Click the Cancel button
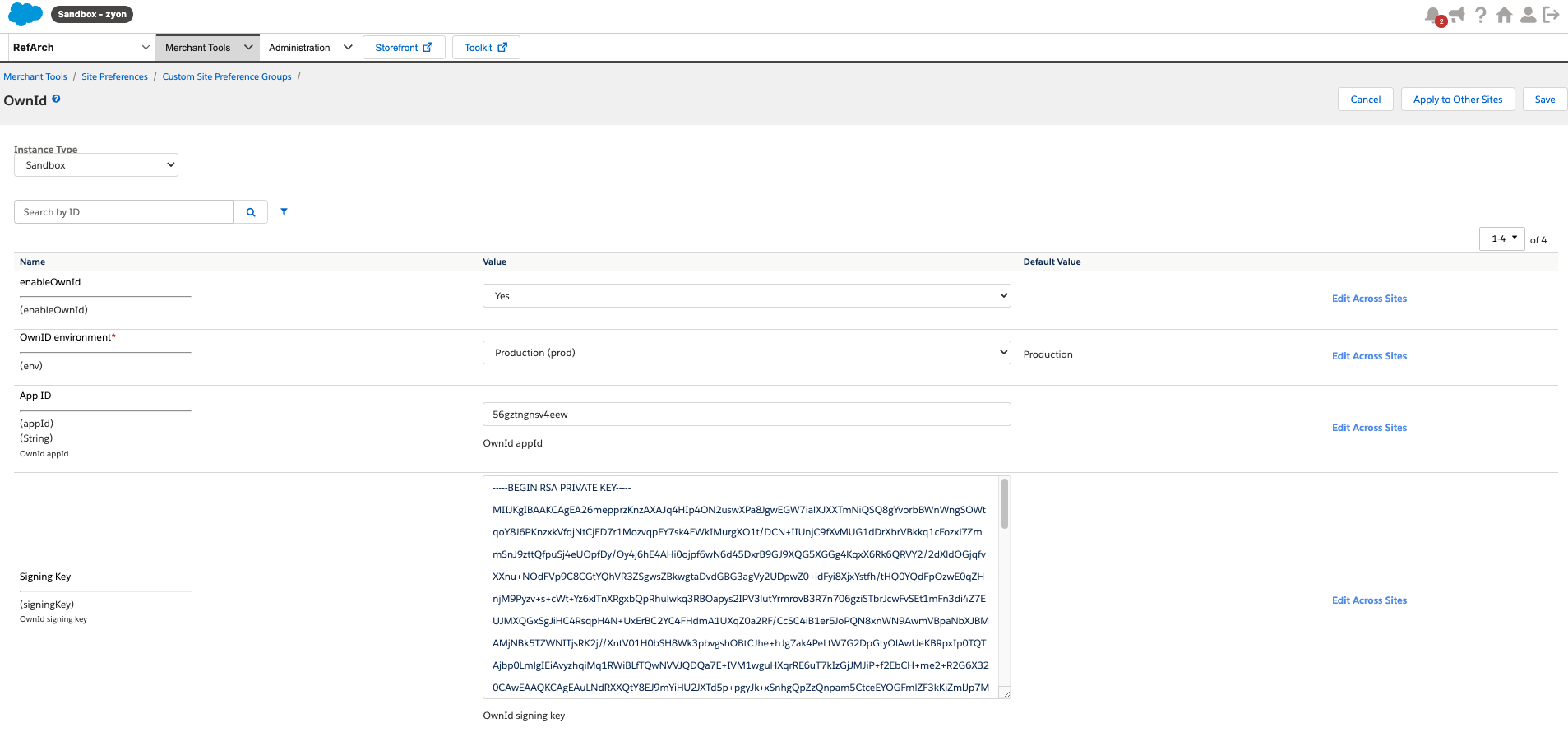Image resolution: width=1568 pixels, height=732 pixels. point(1366,100)
